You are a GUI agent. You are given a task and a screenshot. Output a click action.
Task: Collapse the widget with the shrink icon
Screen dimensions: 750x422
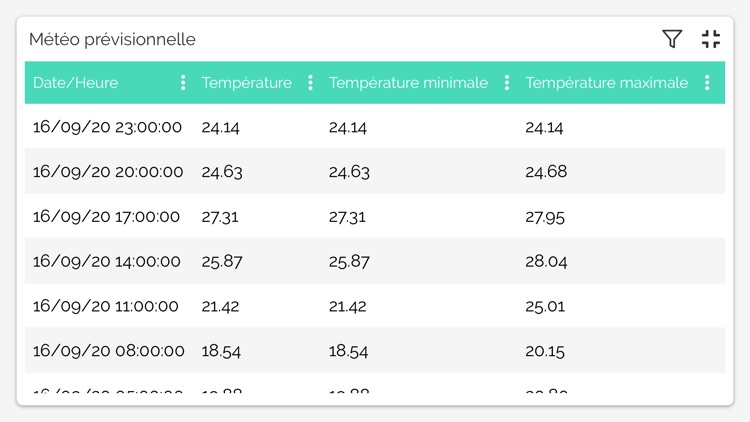click(711, 39)
